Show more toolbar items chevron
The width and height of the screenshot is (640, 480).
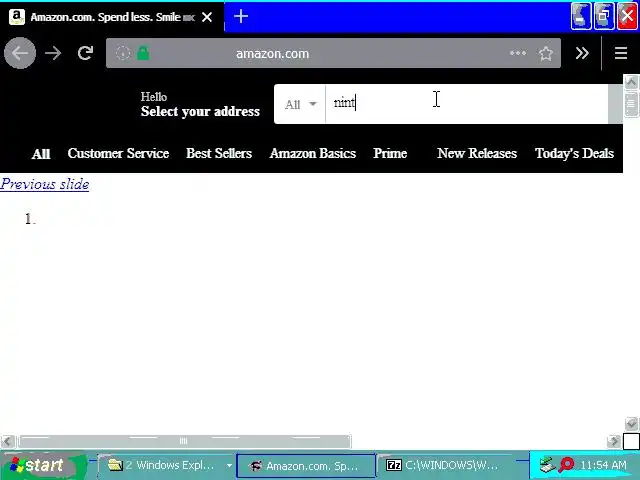click(582, 53)
